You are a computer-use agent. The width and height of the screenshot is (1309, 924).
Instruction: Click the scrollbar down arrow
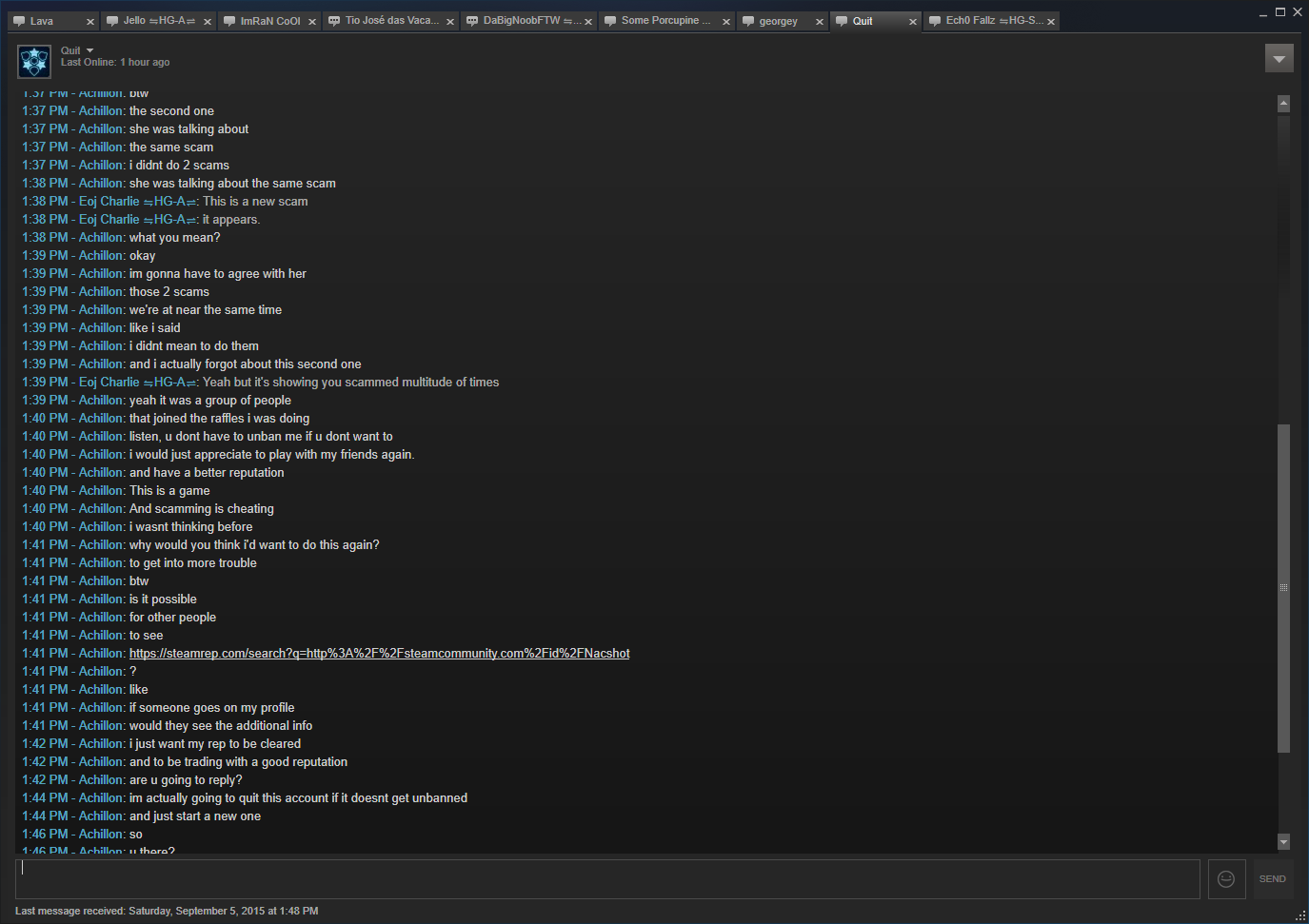1283,842
